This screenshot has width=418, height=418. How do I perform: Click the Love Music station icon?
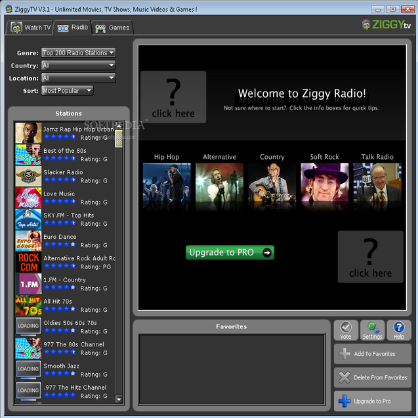coord(28,198)
